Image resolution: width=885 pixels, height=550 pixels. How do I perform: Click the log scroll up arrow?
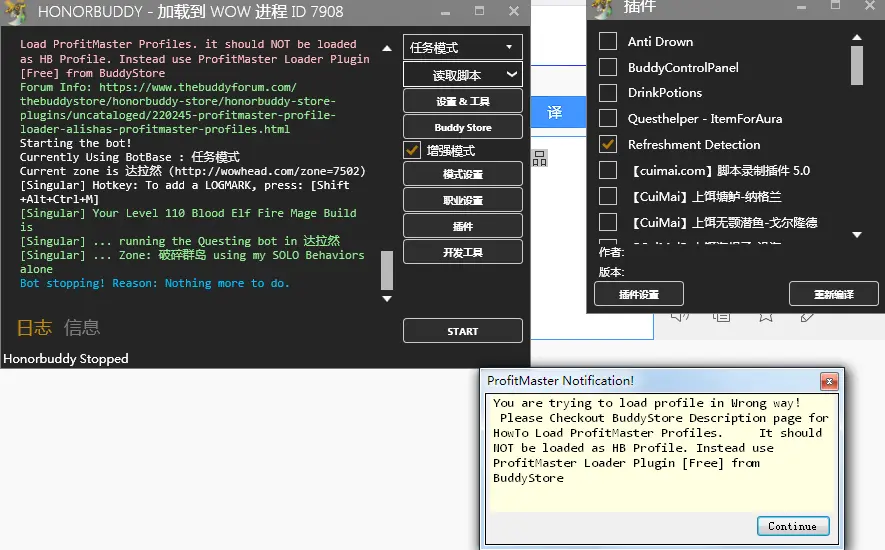387,49
